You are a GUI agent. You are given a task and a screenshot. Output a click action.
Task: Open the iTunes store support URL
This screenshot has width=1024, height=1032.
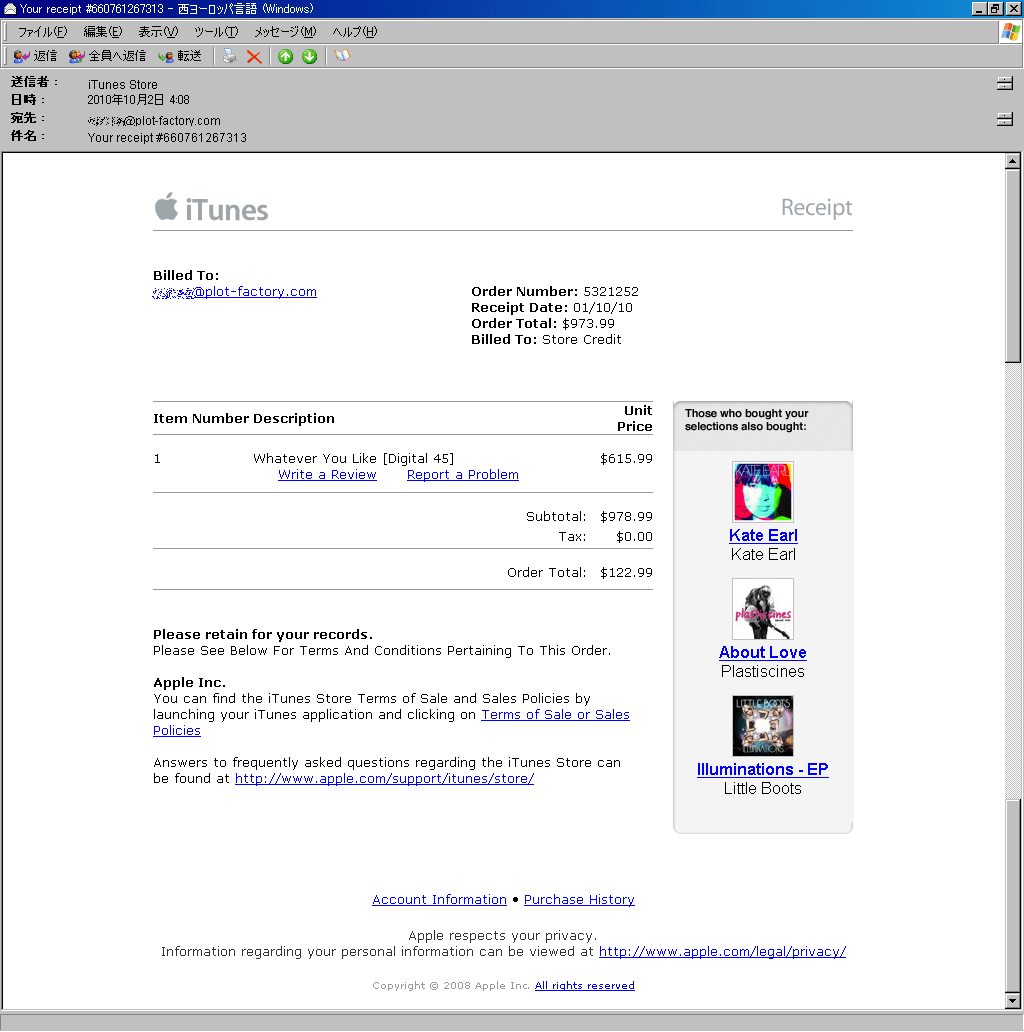click(384, 779)
